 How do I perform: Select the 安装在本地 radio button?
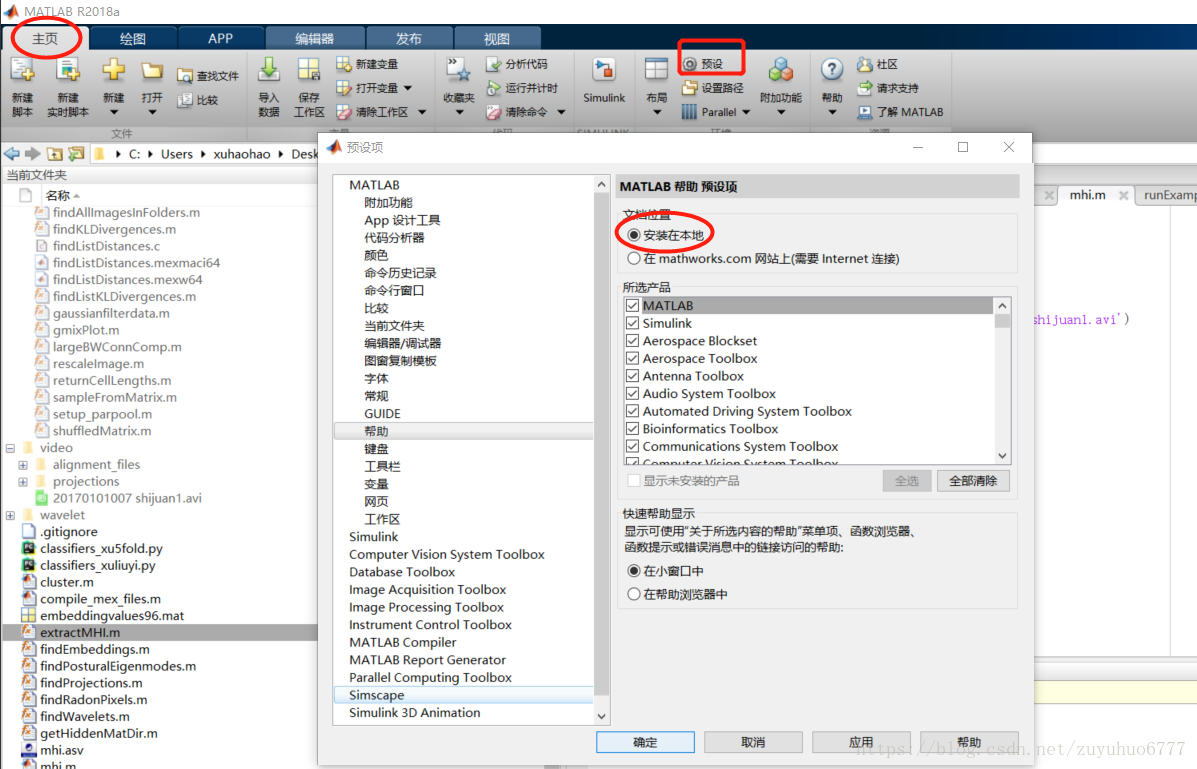point(633,235)
